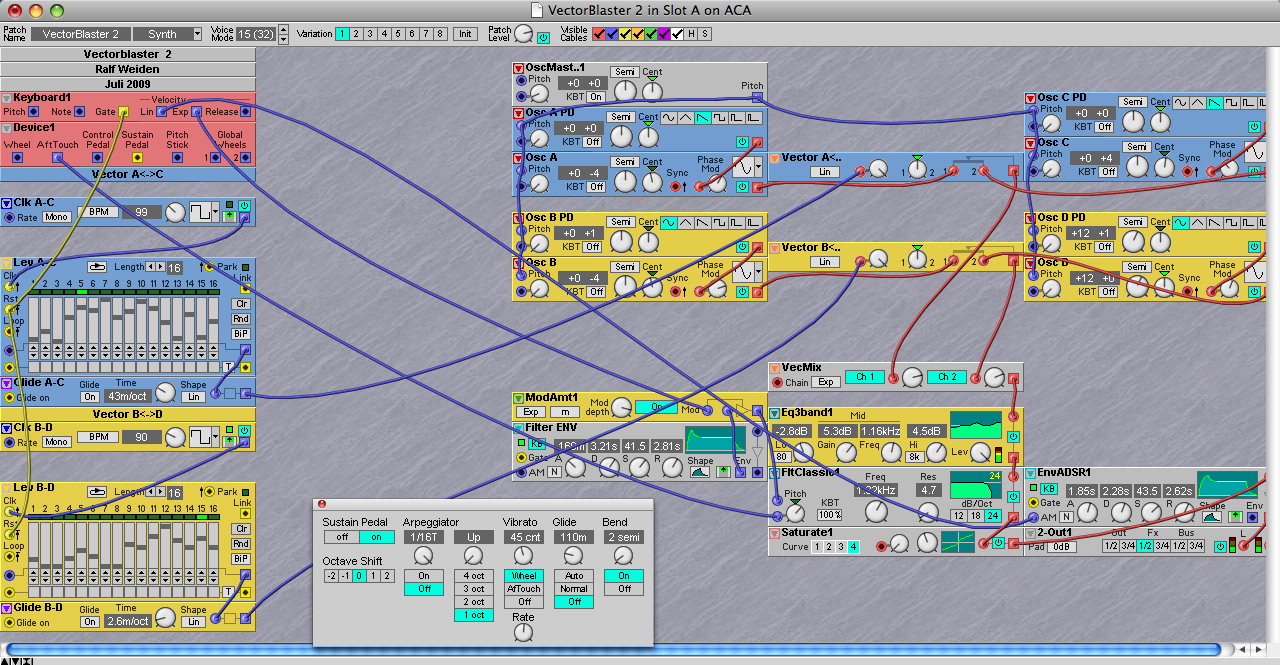Viewport: 1280px width, 665px height.
Task: Click Rnd button on Lev B-D
Action: click(x=241, y=544)
